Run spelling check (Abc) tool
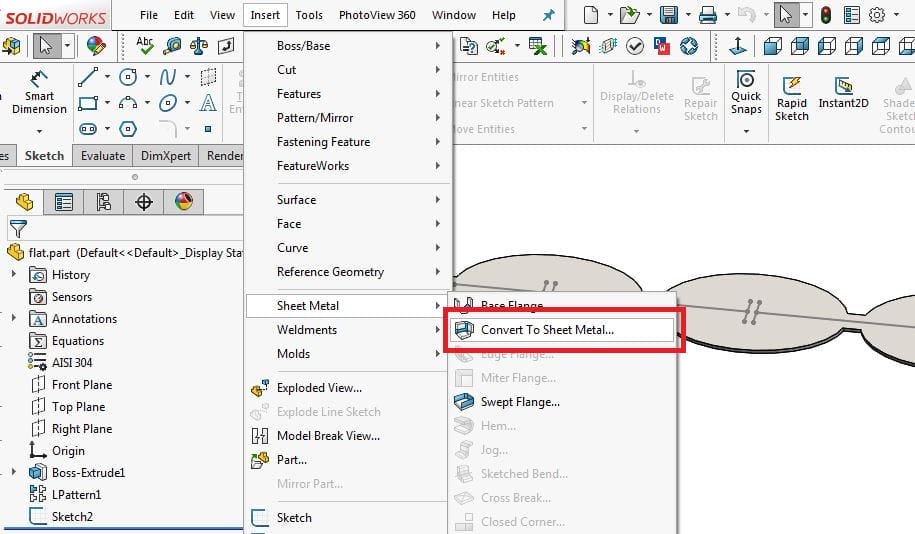The image size is (915, 534). 145,46
